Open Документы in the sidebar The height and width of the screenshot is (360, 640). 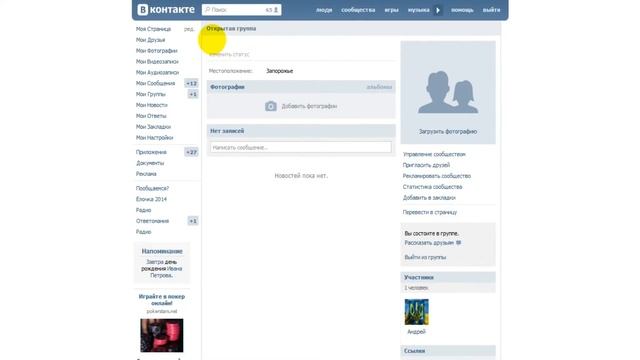pyautogui.click(x=150, y=163)
